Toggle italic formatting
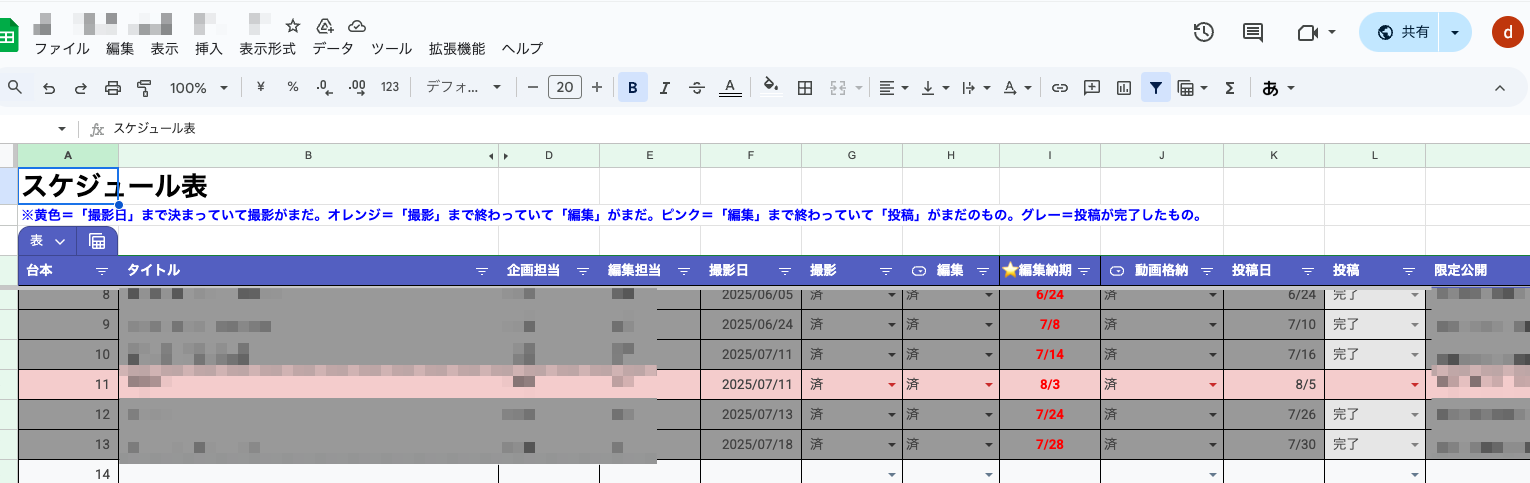The height and width of the screenshot is (483, 1530). (665, 88)
